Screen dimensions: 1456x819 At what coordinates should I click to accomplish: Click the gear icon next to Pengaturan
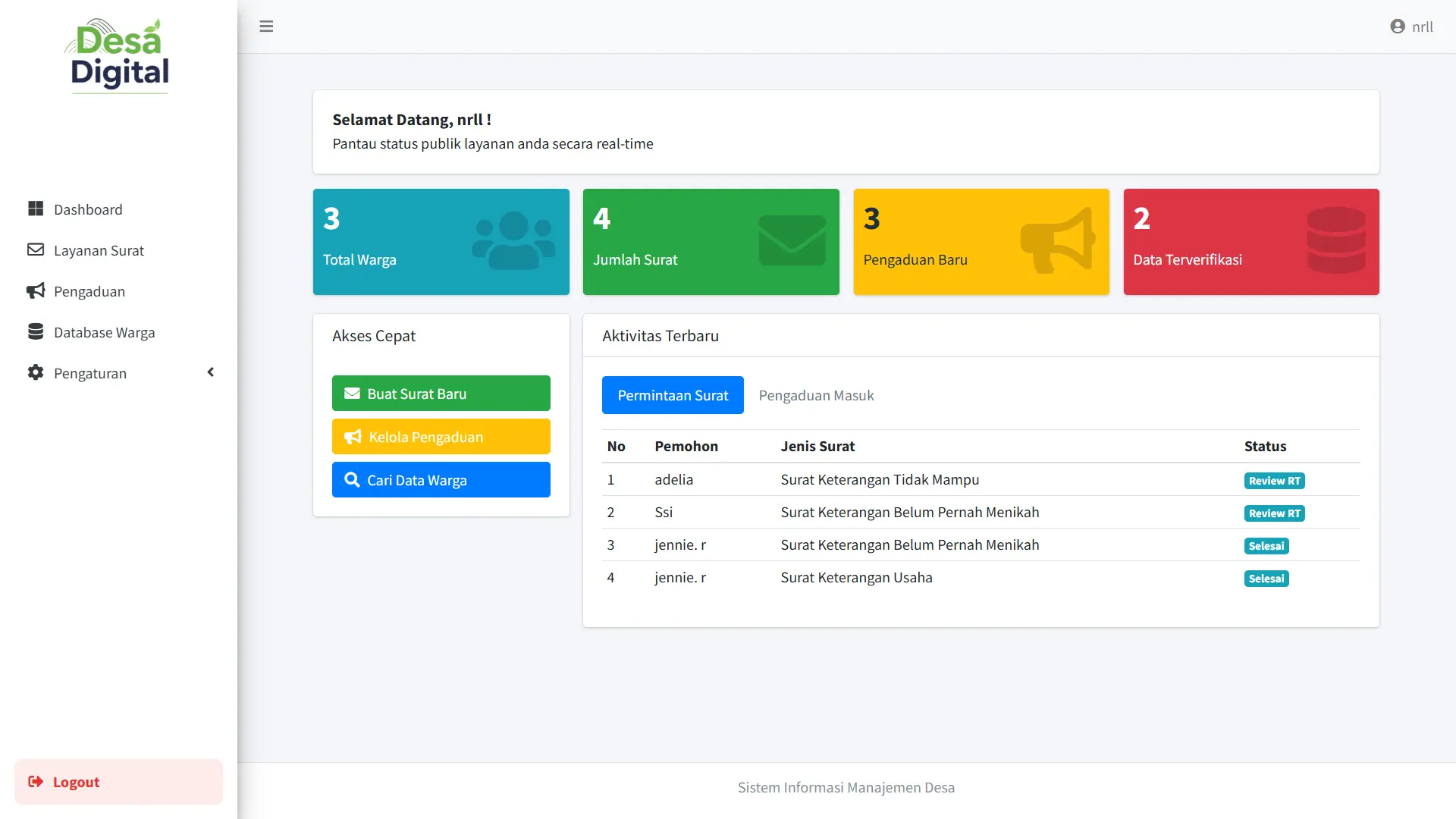(35, 372)
